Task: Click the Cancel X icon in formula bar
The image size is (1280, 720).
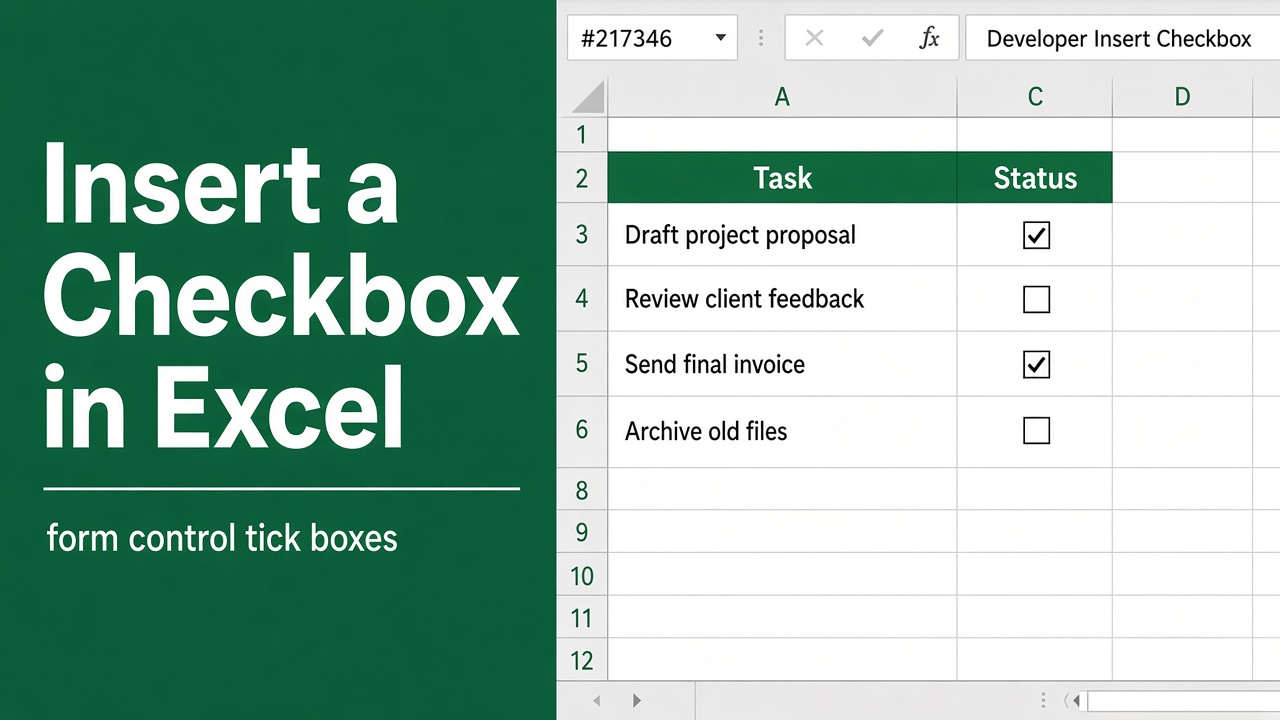Action: (814, 38)
